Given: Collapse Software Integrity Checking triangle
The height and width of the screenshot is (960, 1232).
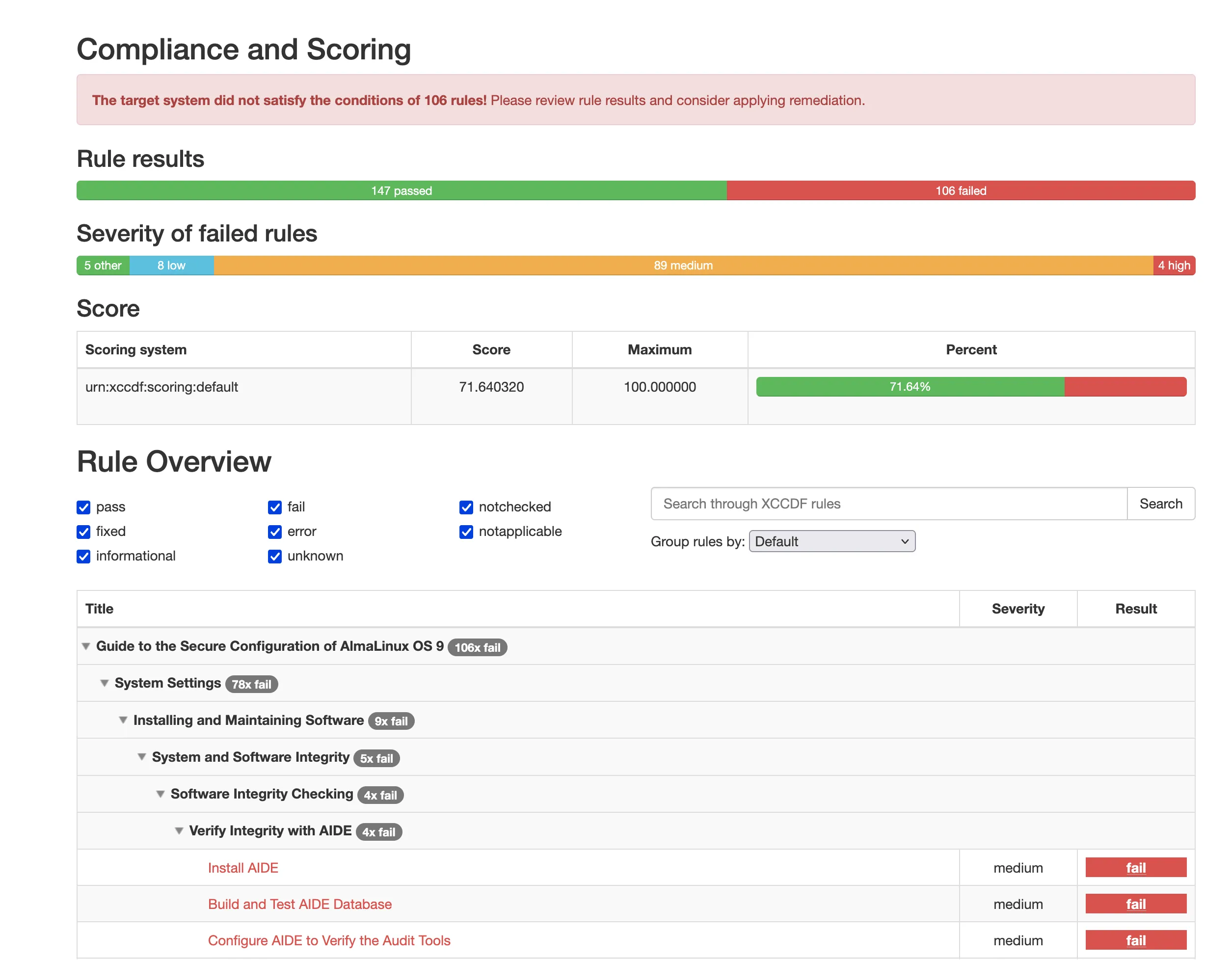Looking at the screenshot, I should coord(160,794).
